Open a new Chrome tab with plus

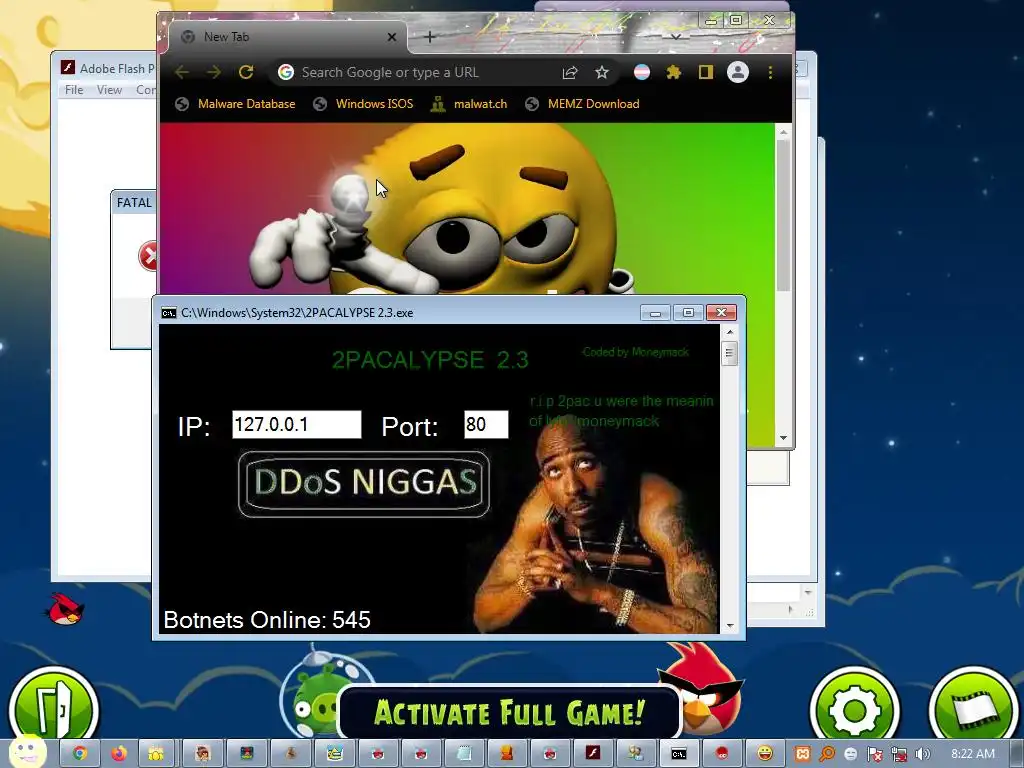(429, 37)
